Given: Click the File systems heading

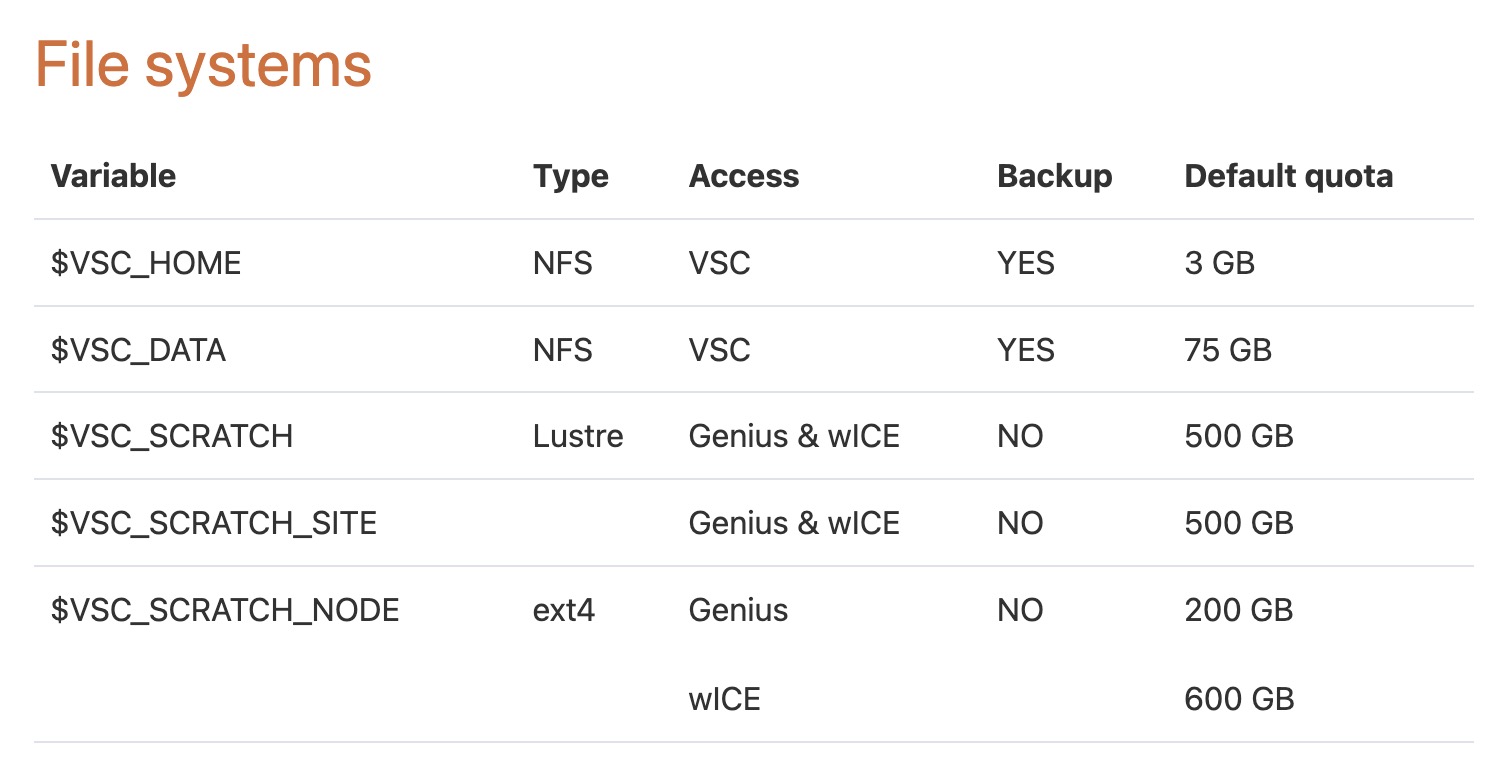Looking at the screenshot, I should tap(203, 66).
